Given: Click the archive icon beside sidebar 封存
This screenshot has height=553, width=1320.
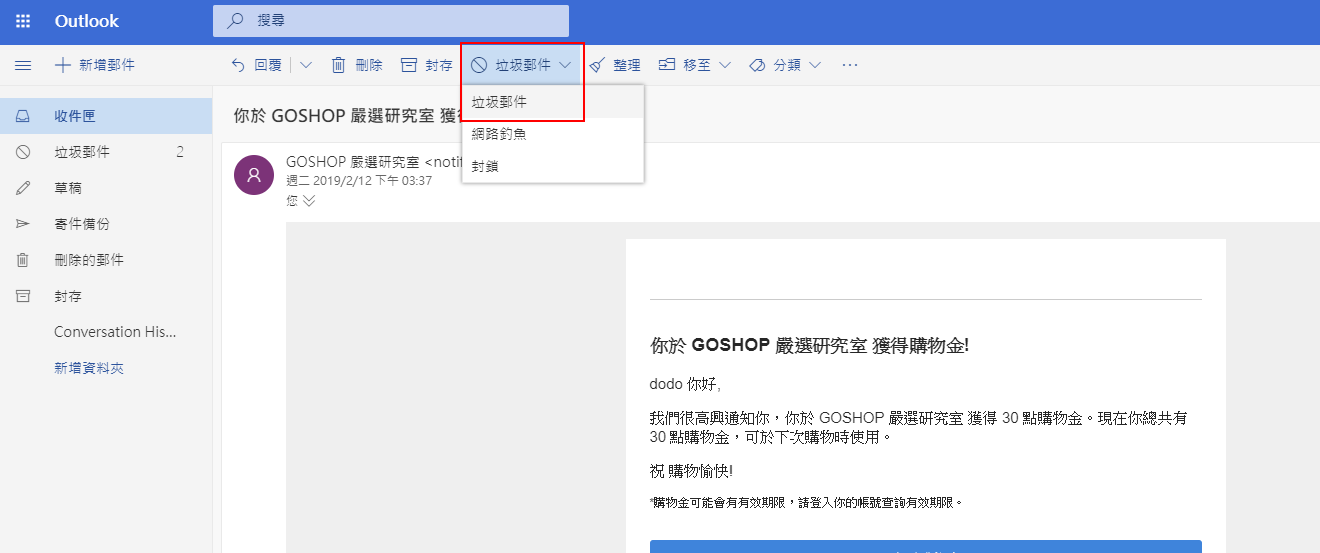Looking at the screenshot, I should 23,296.
